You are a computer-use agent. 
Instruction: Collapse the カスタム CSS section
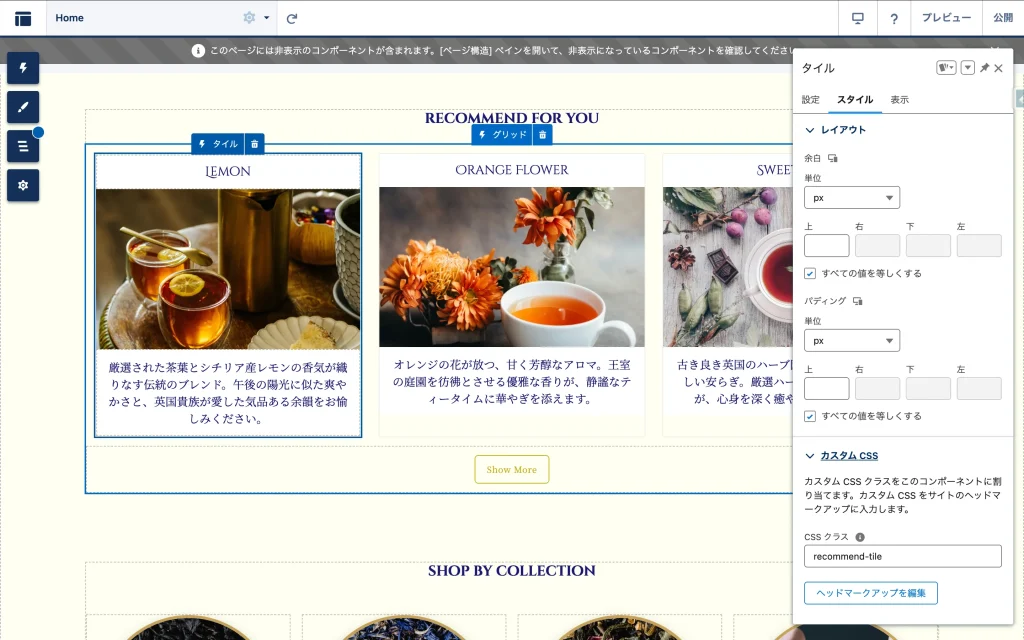click(x=811, y=456)
